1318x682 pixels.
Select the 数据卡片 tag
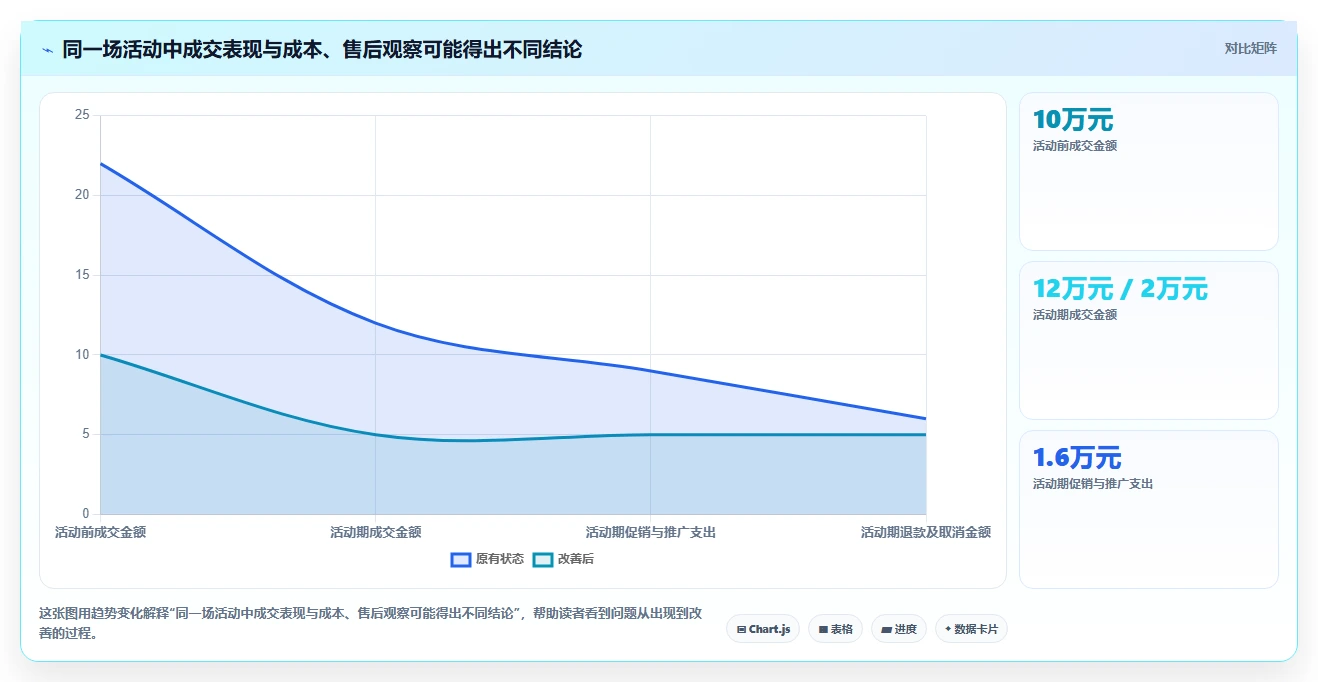coord(971,629)
